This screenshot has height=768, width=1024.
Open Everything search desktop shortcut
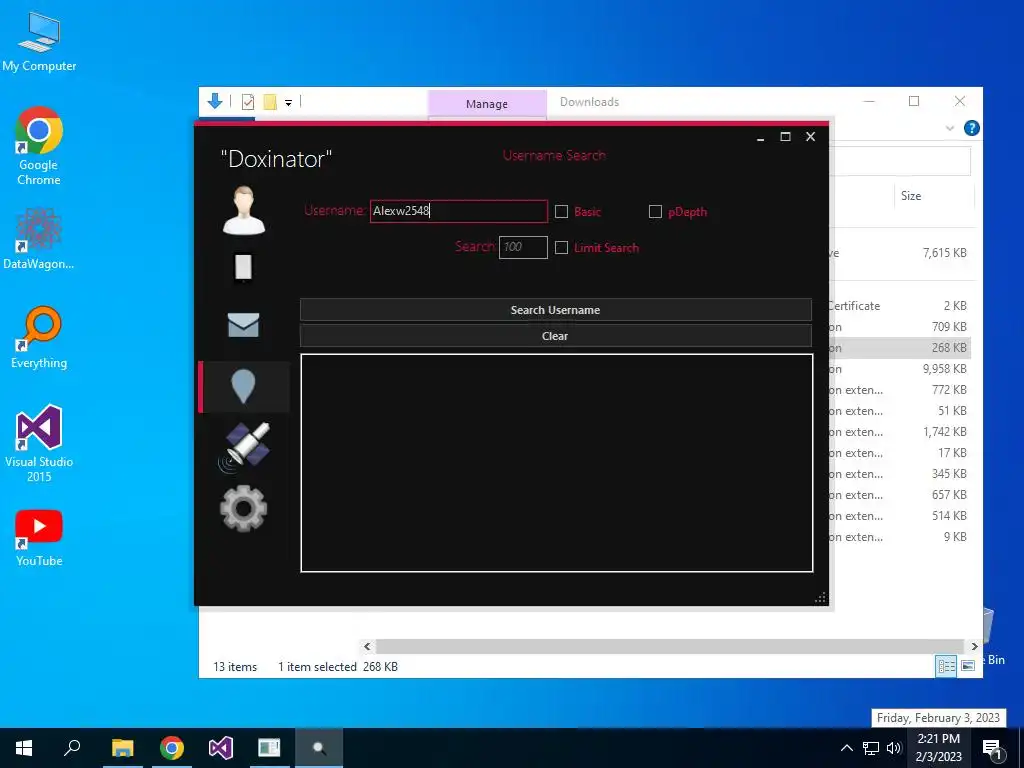39,338
